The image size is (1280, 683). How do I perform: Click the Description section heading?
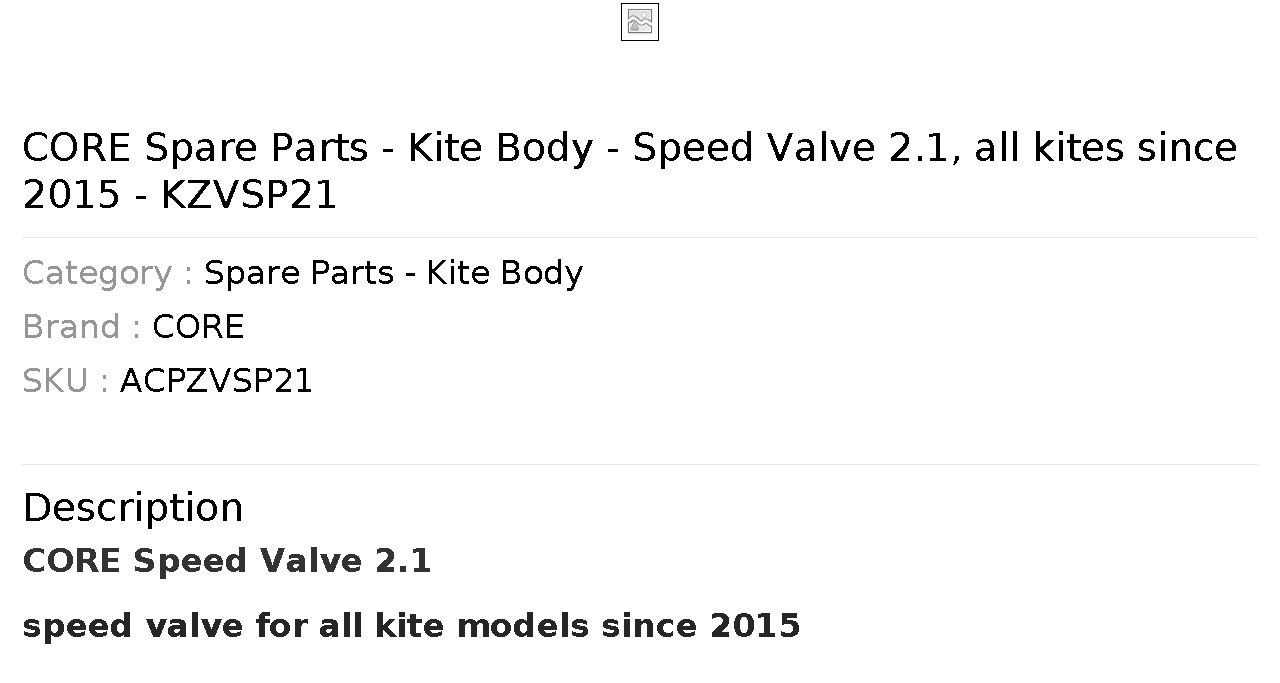coord(133,507)
